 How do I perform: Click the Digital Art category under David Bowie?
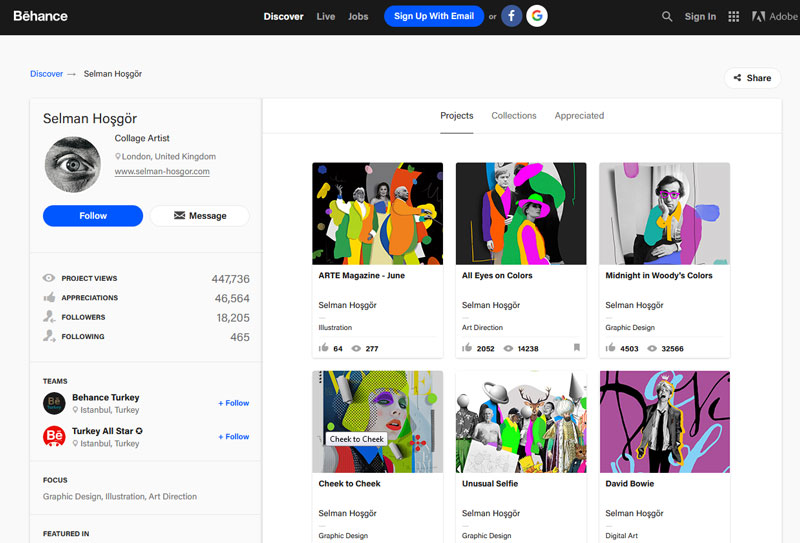coord(621,536)
